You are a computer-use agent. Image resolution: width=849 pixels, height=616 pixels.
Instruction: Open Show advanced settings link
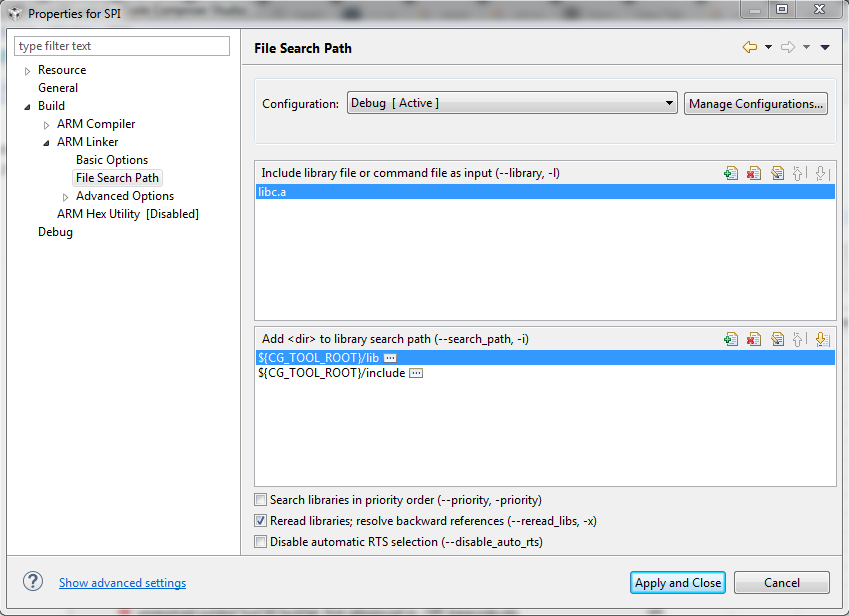pyautogui.click(x=122, y=582)
